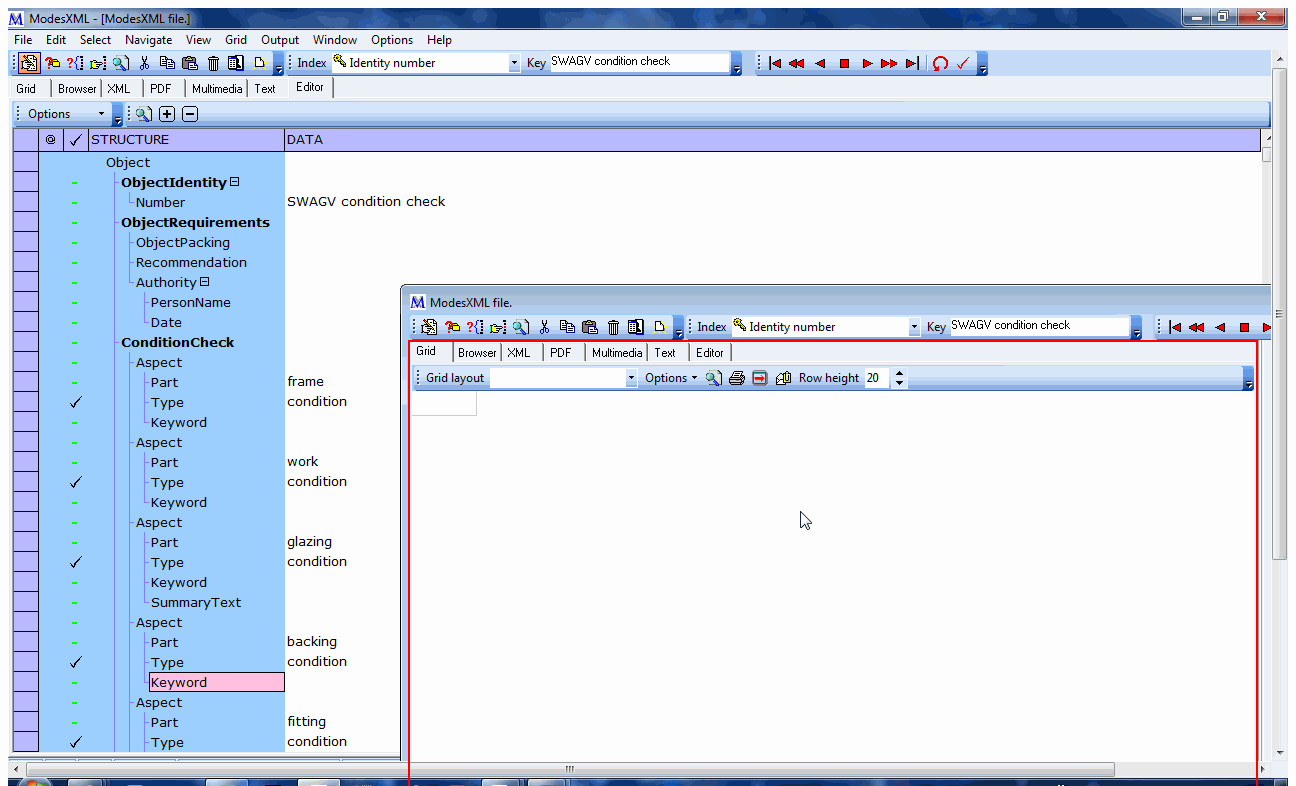Image resolution: width=1296 pixels, height=786 pixels.
Task: Toggle checkmark on Type row under frame
Action: 75,402
